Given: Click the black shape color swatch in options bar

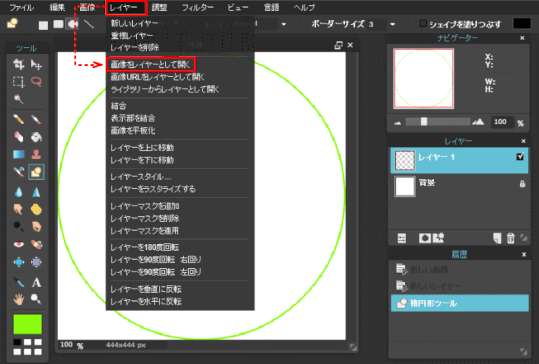Looking at the screenshot, I should (522, 23).
